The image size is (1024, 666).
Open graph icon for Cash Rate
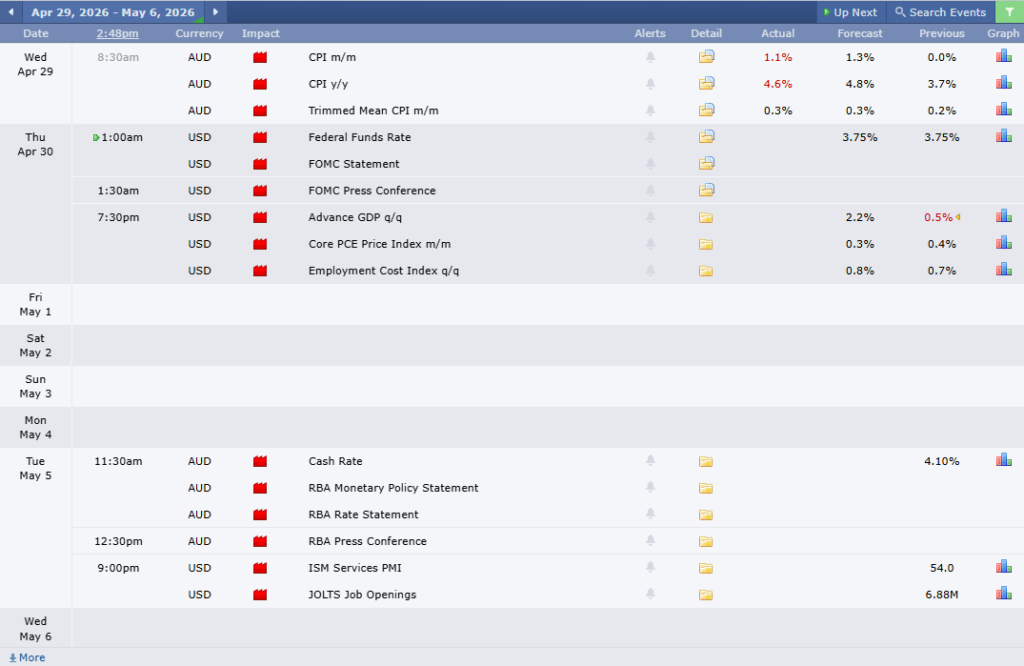click(1003, 461)
